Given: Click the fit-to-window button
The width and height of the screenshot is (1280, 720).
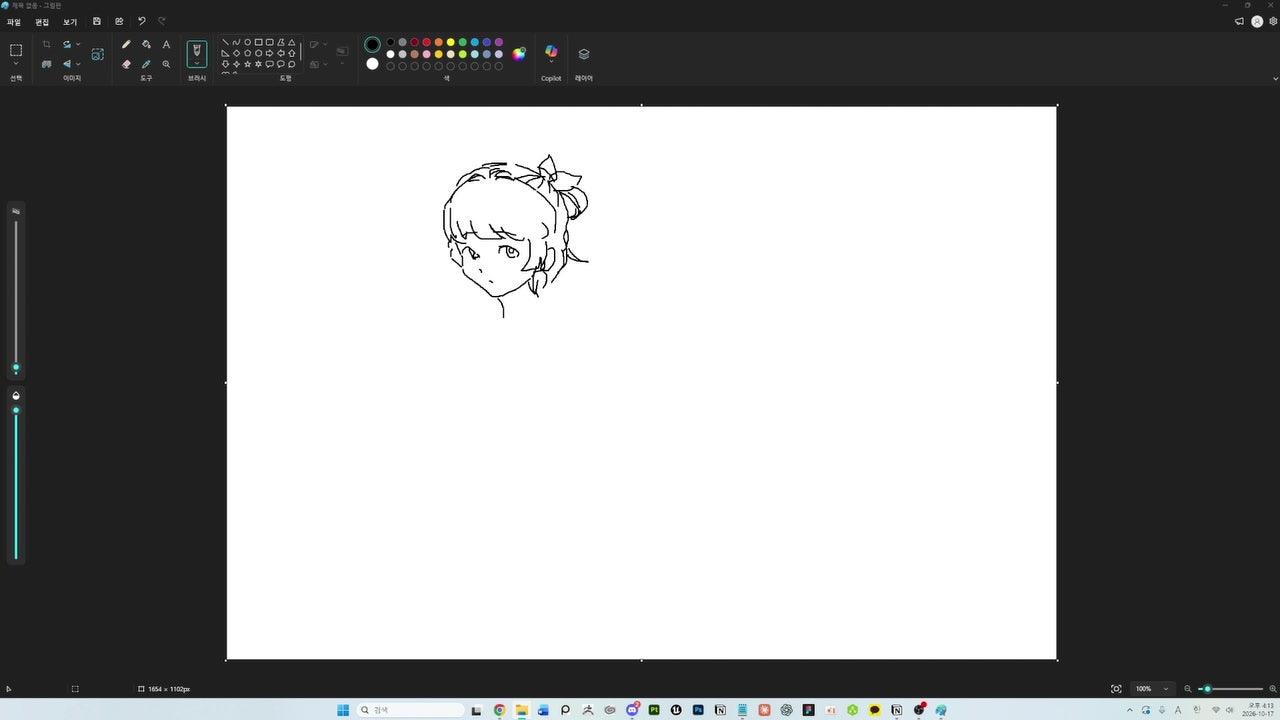Looking at the screenshot, I should (x=1116, y=689).
